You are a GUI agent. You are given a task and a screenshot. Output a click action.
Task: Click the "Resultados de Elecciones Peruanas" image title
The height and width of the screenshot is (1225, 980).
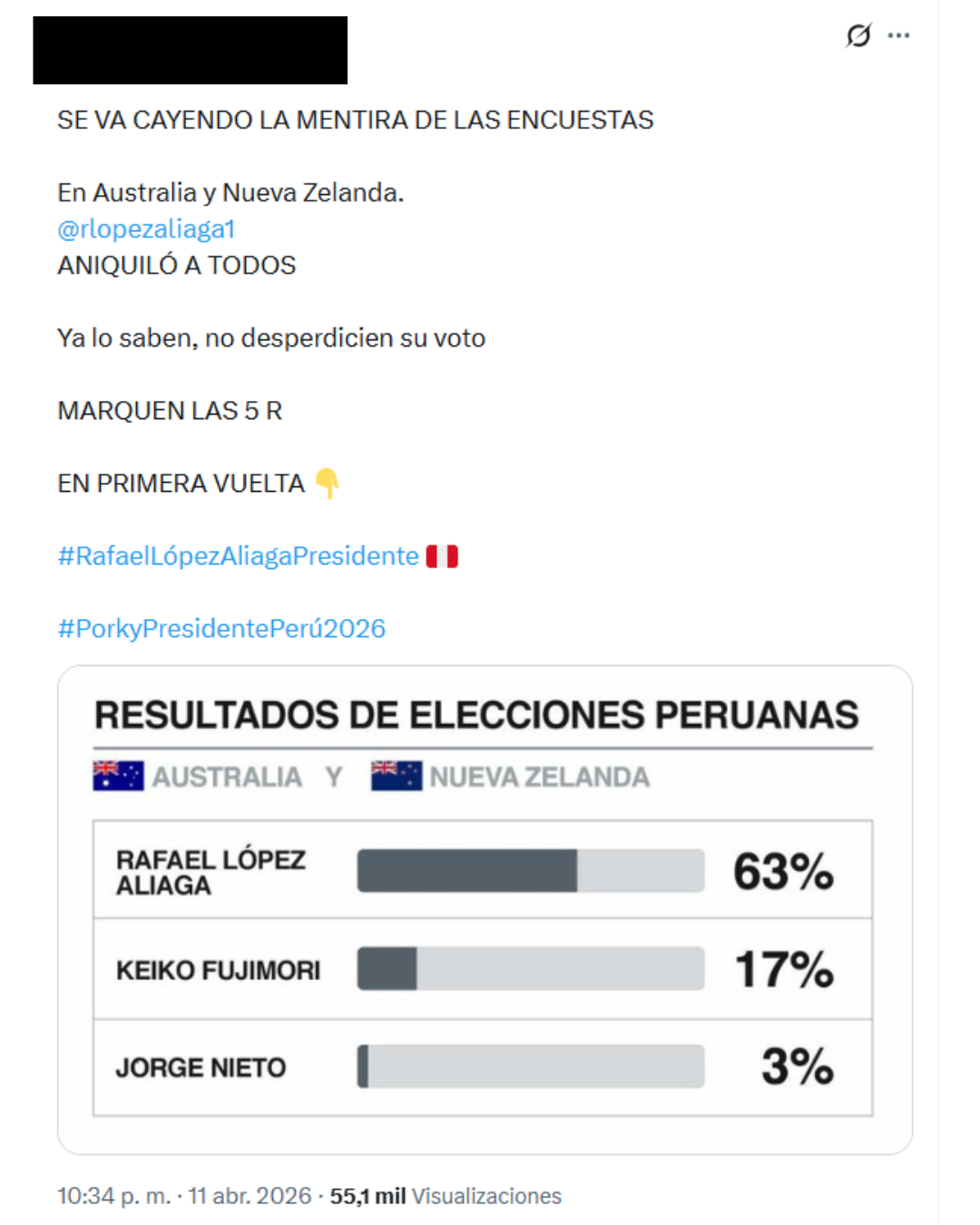476,715
